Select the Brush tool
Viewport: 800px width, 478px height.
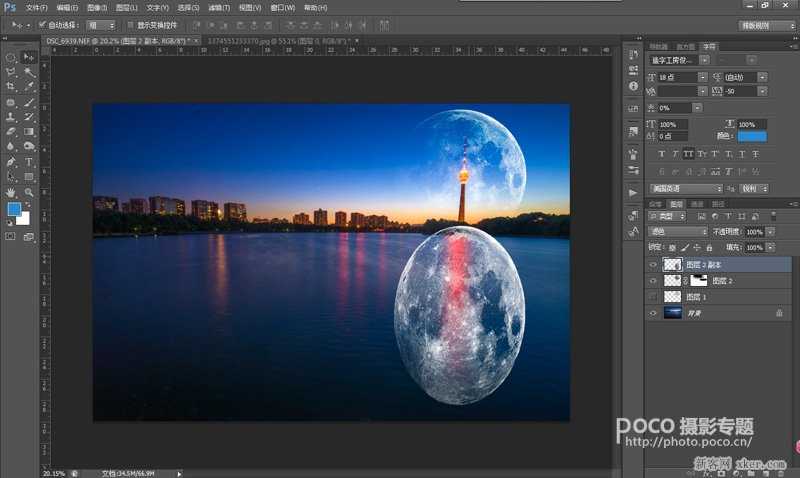29,102
